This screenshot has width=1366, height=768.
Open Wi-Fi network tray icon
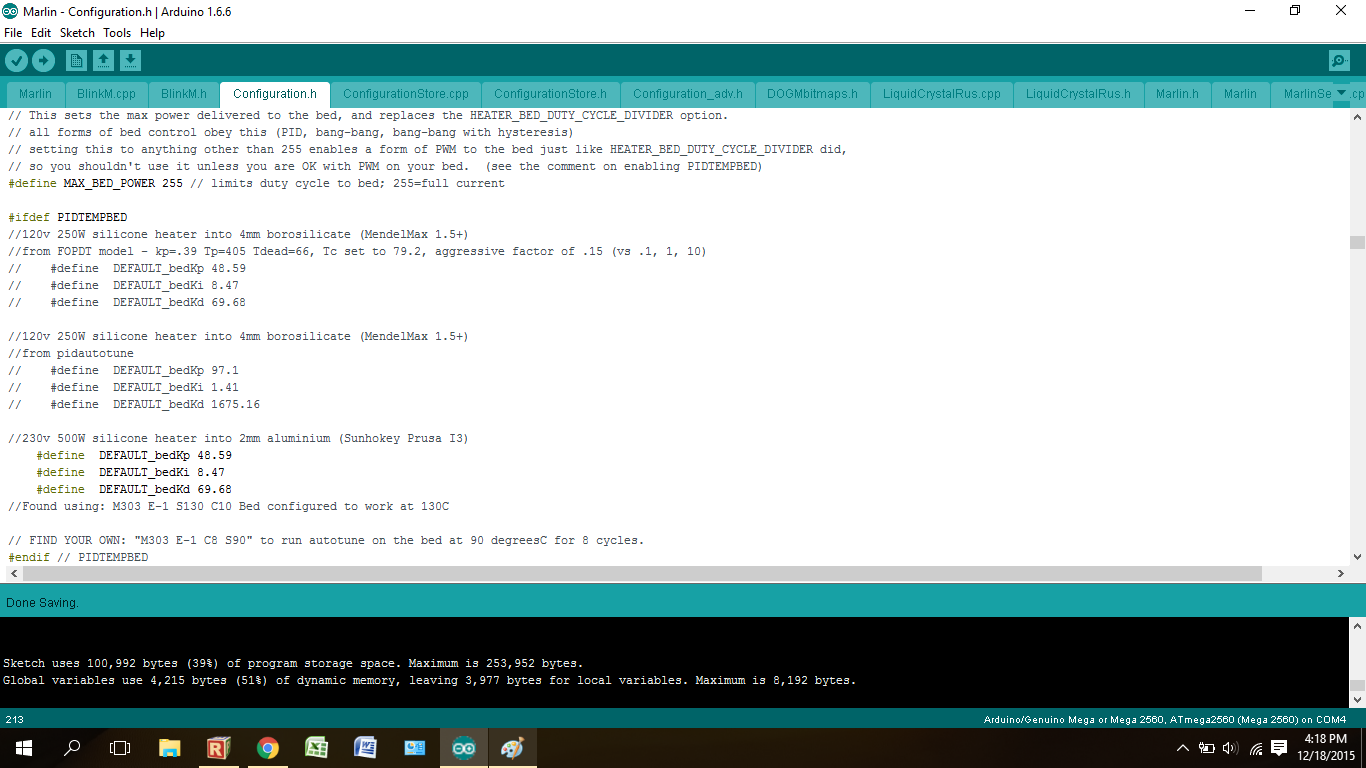(x=1256, y=748)
